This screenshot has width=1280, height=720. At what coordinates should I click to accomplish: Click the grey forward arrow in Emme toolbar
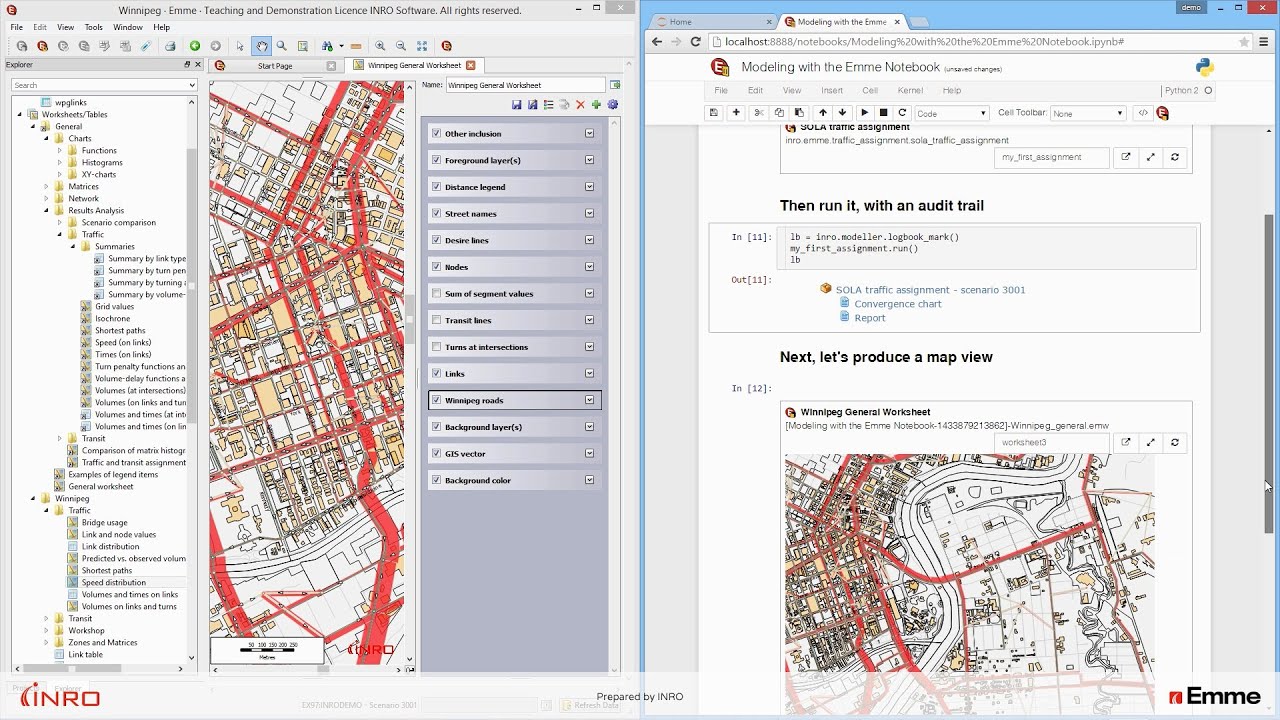215,46
